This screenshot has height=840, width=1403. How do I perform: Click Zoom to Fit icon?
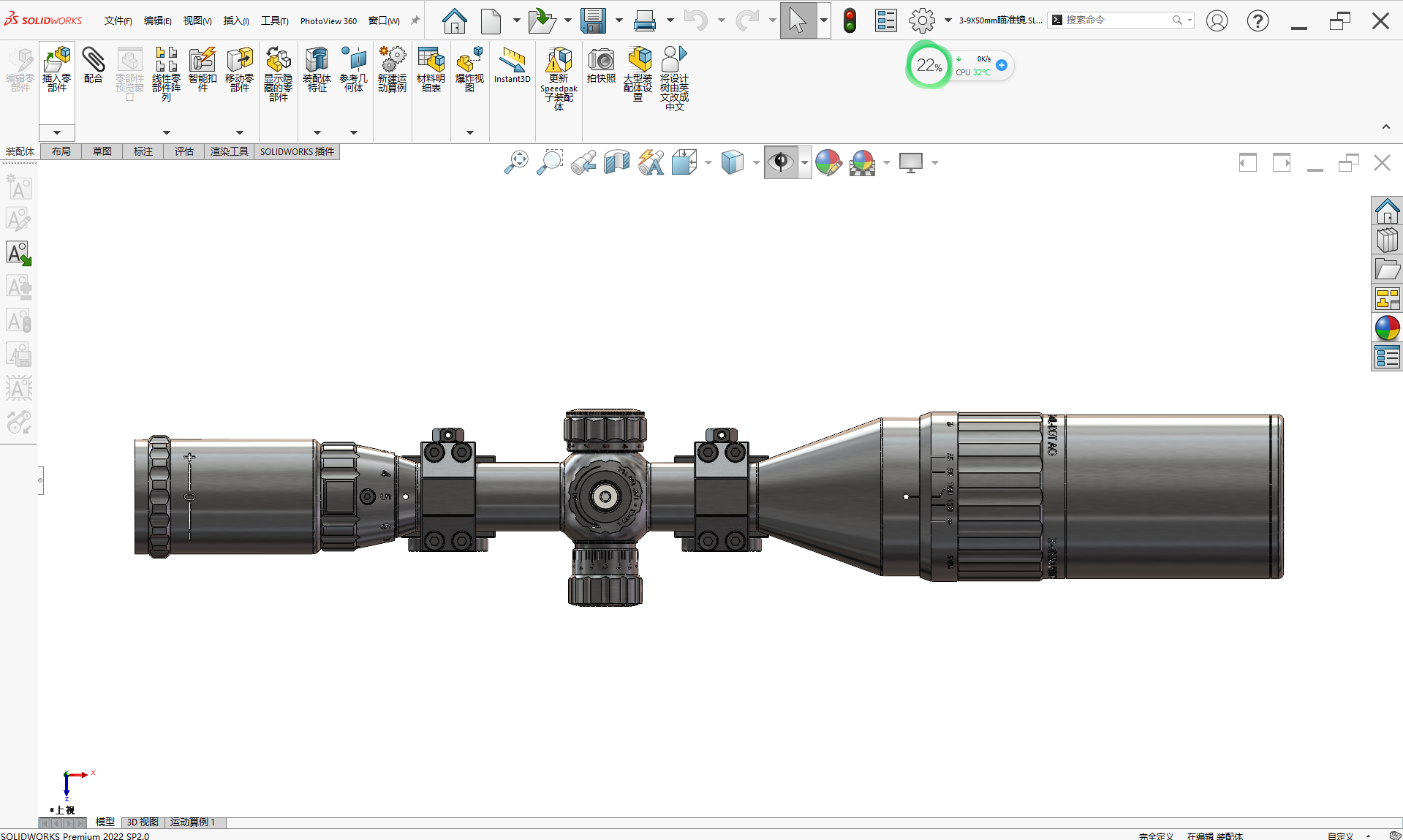tap(515, 162)
